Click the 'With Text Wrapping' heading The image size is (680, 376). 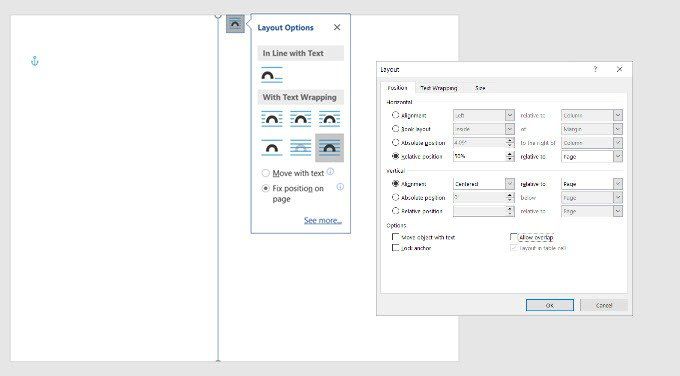pyautogui.click(x=300, y=97)
